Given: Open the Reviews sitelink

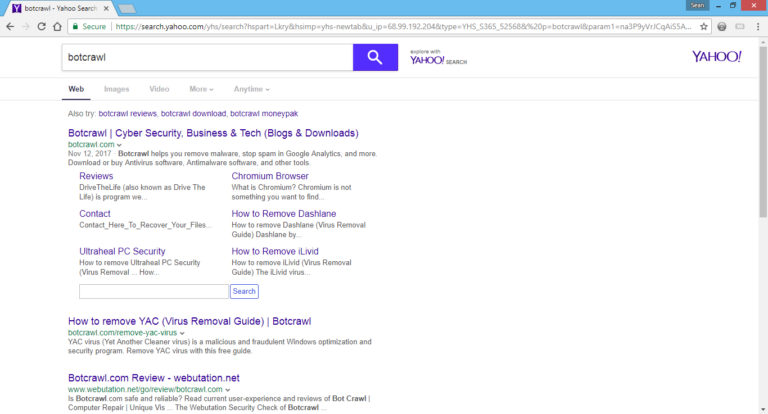Looking at the screenshot, I should 96,176.
